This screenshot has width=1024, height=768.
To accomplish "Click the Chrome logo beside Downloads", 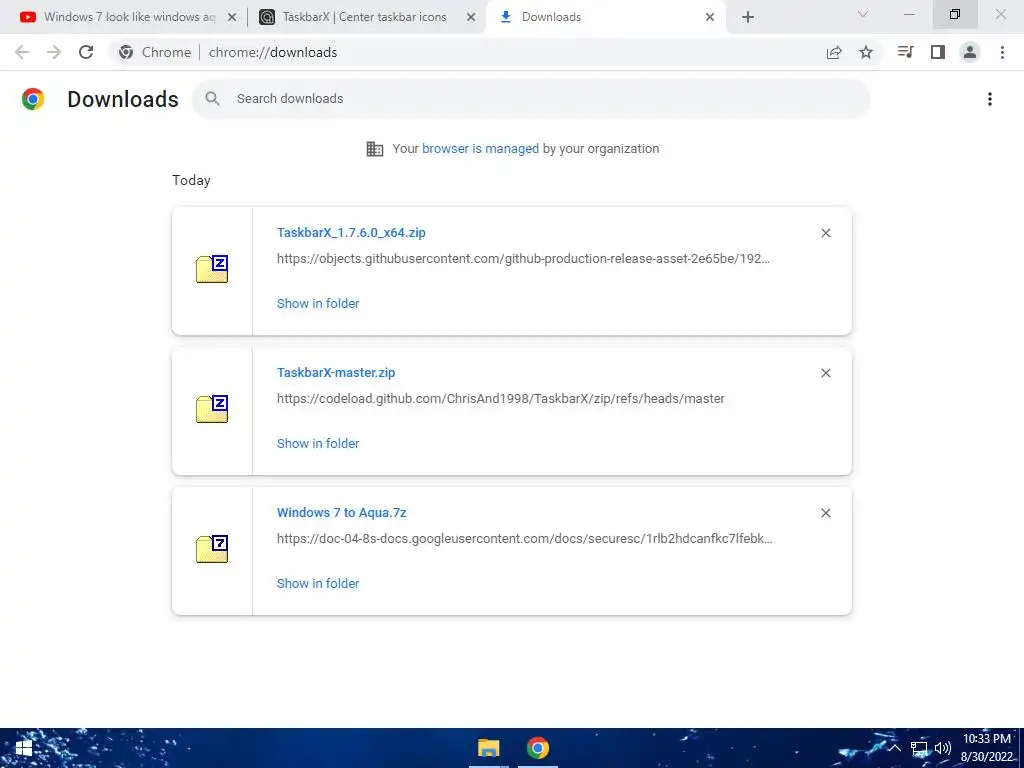I will coord(33,99).
